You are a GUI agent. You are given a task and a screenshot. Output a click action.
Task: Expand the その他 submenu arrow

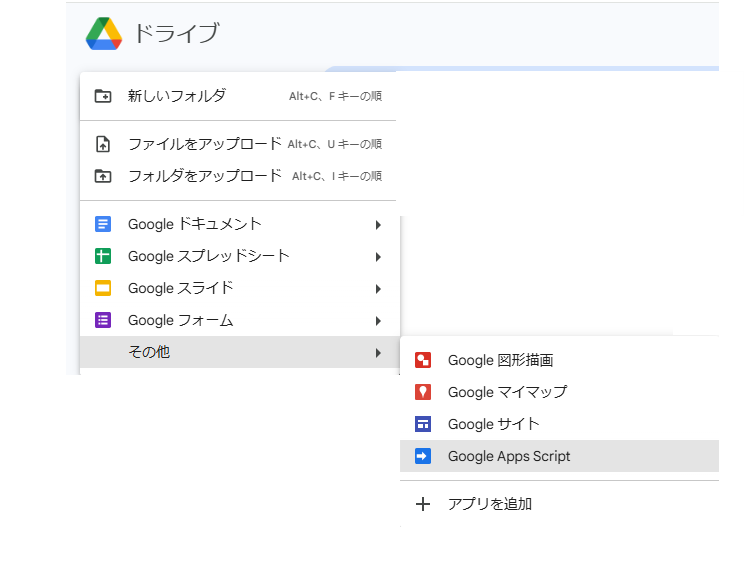coord(378,353)
